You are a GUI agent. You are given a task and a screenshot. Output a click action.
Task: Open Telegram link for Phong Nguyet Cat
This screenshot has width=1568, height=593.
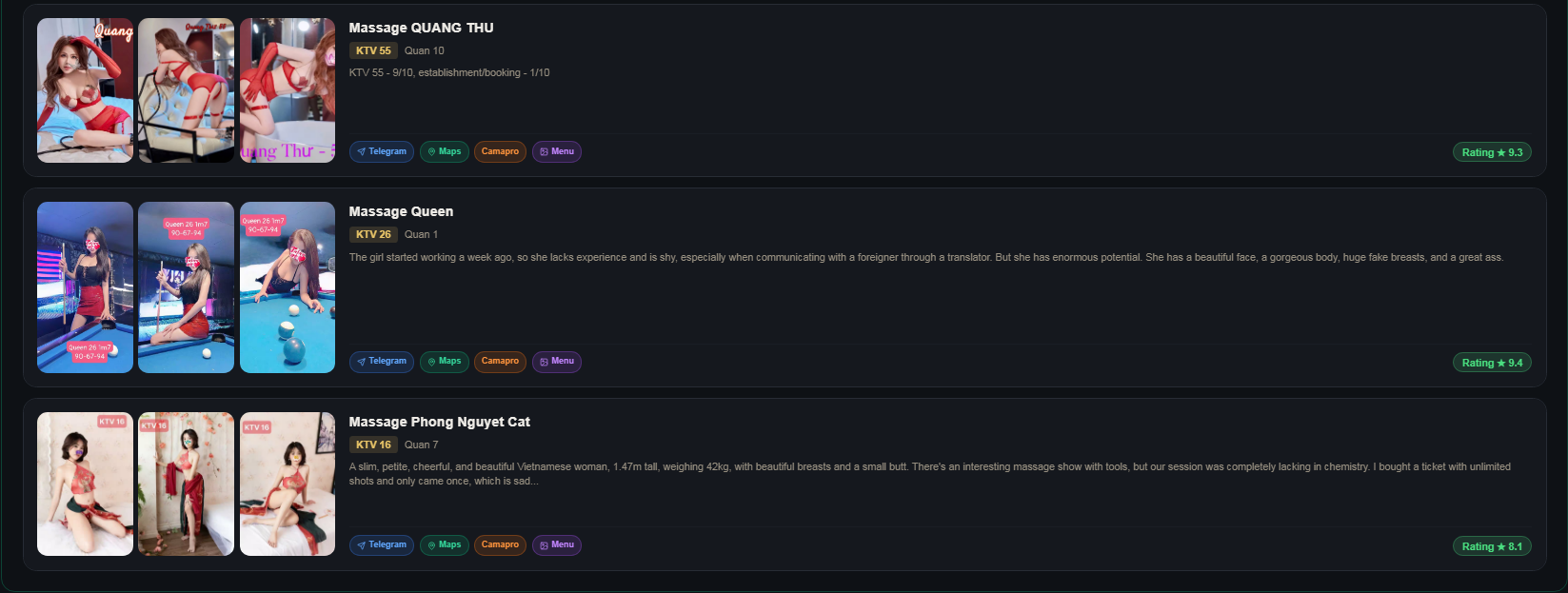coord(382,545)
